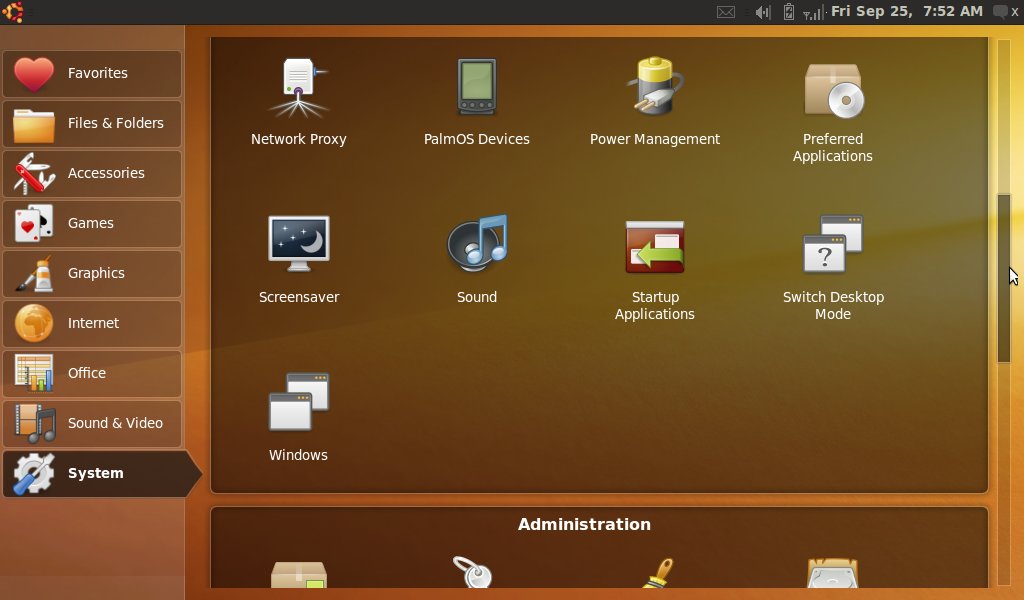Check the battery status icon
Screen dimensions: 1024x600
pyautogui.click(x=789, y=12)
